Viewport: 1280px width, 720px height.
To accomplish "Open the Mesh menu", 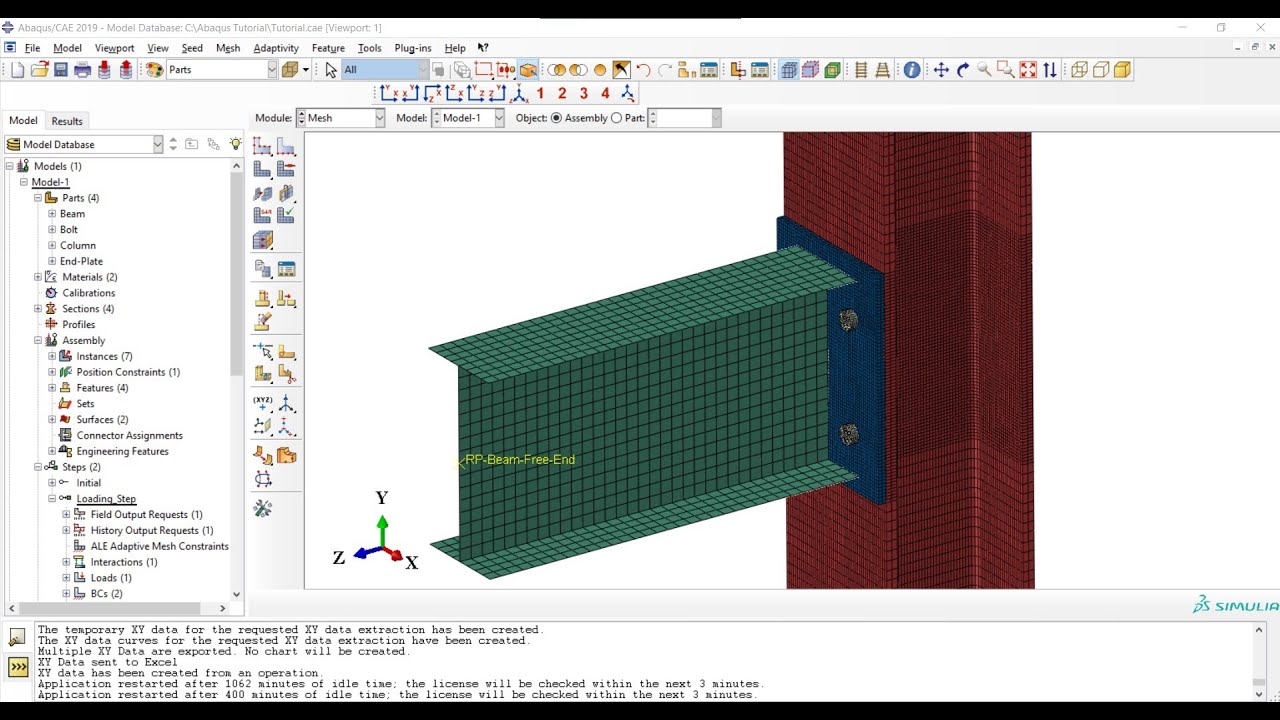I will coord(228,48).
